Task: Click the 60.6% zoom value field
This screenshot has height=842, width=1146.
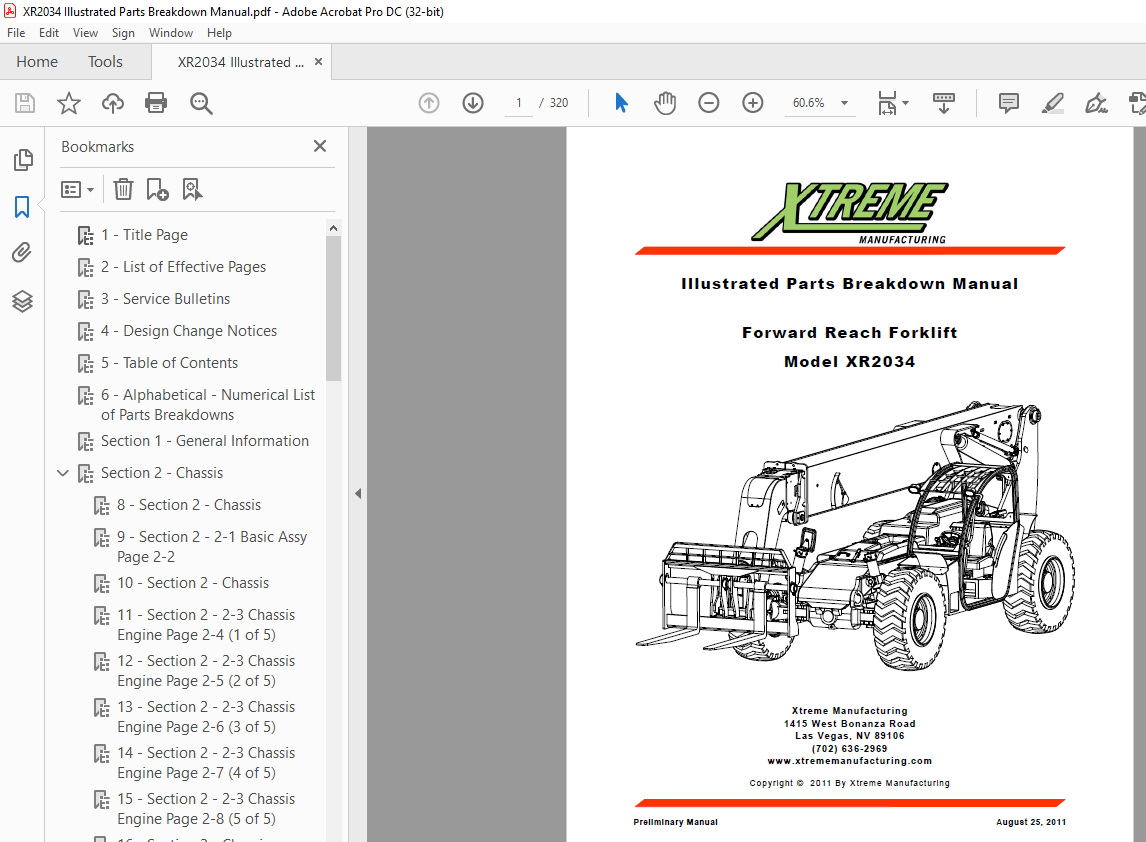Action: coord(808,103)
